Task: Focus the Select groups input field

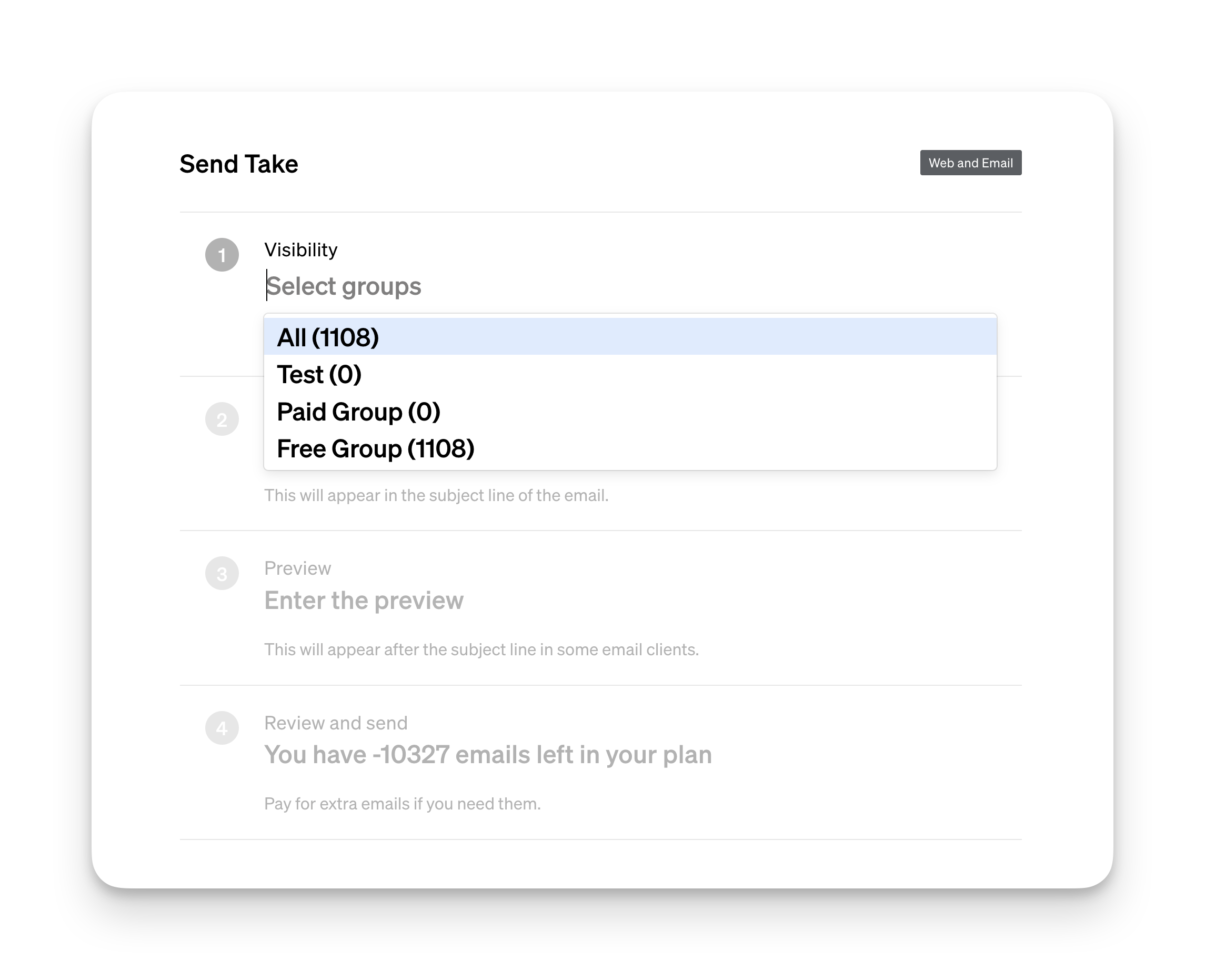Action: pos(630,286)
